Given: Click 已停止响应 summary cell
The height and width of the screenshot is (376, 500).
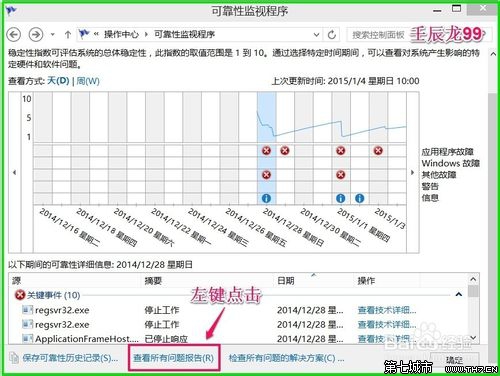Looking at the screenshot, I should (166, 339).
